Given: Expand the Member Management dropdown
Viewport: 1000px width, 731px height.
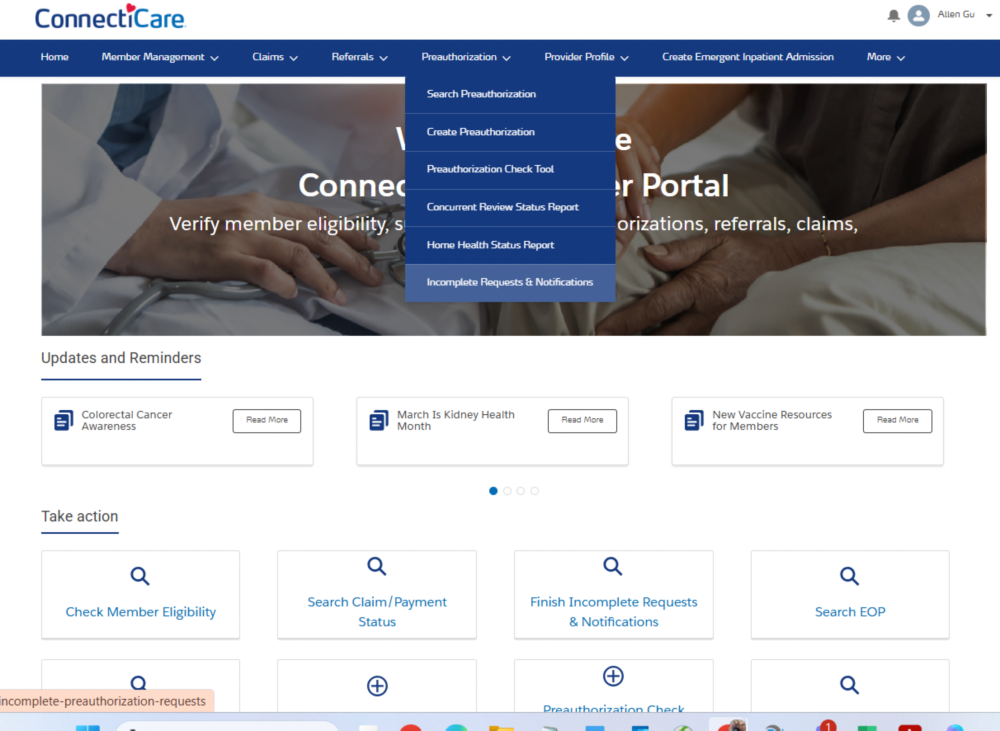Looking at the screenshot, I should point(160,57).
